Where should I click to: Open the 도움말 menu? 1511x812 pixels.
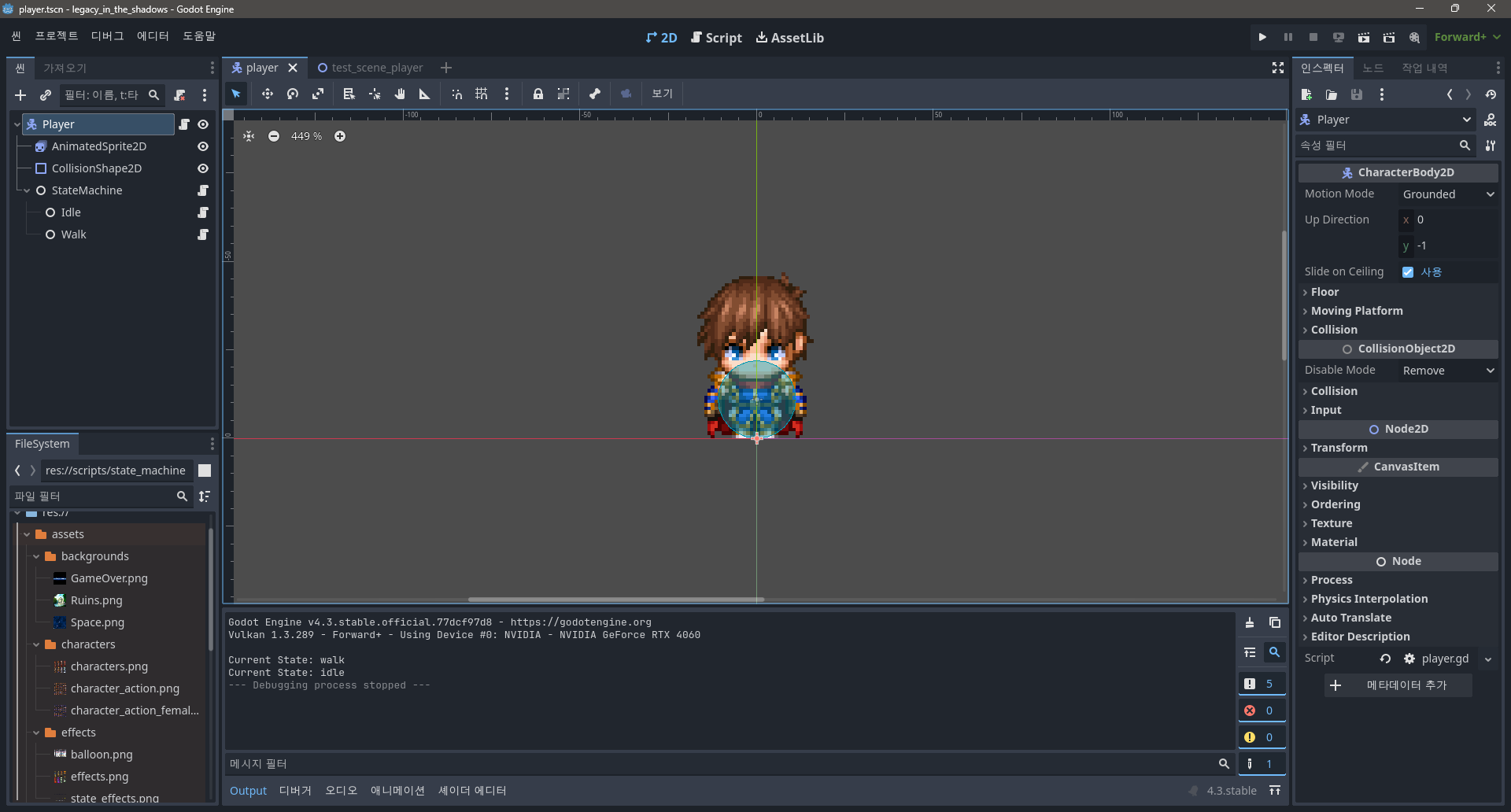coord(199,36)
